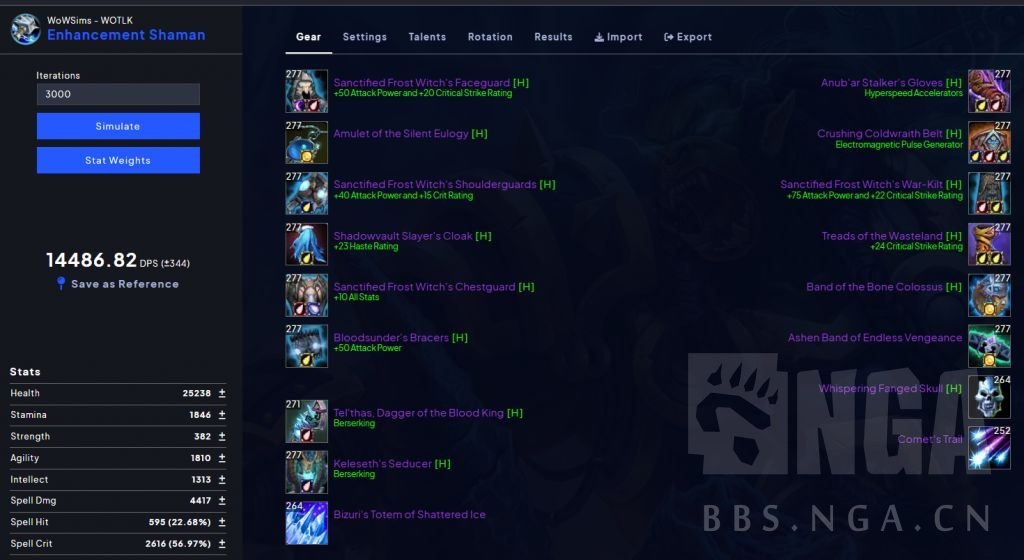Click the Ashen Band of Endless Vengeance icon
The height and width of the screenshot is (560, 1024).
pos(989,346)
